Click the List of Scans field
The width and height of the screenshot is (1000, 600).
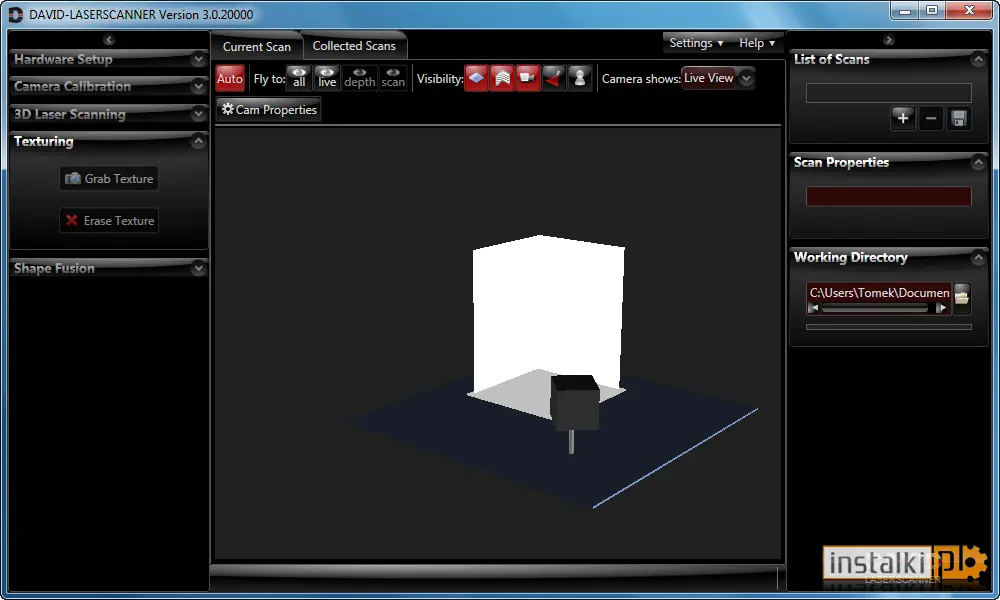(x=888, y=93)
